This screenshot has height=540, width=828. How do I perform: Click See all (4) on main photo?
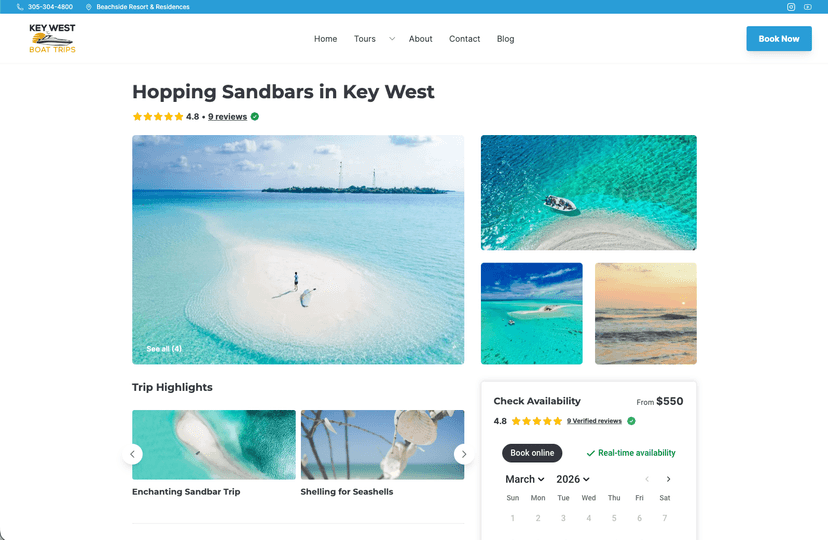tap(164, 349)
